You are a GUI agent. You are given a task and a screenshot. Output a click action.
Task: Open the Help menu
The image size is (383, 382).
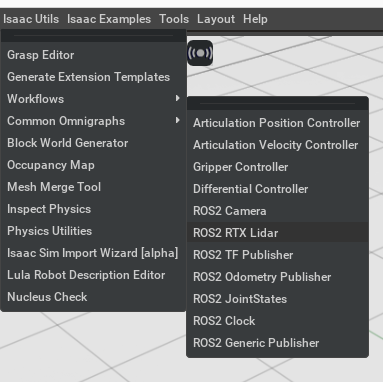point(255,19)
